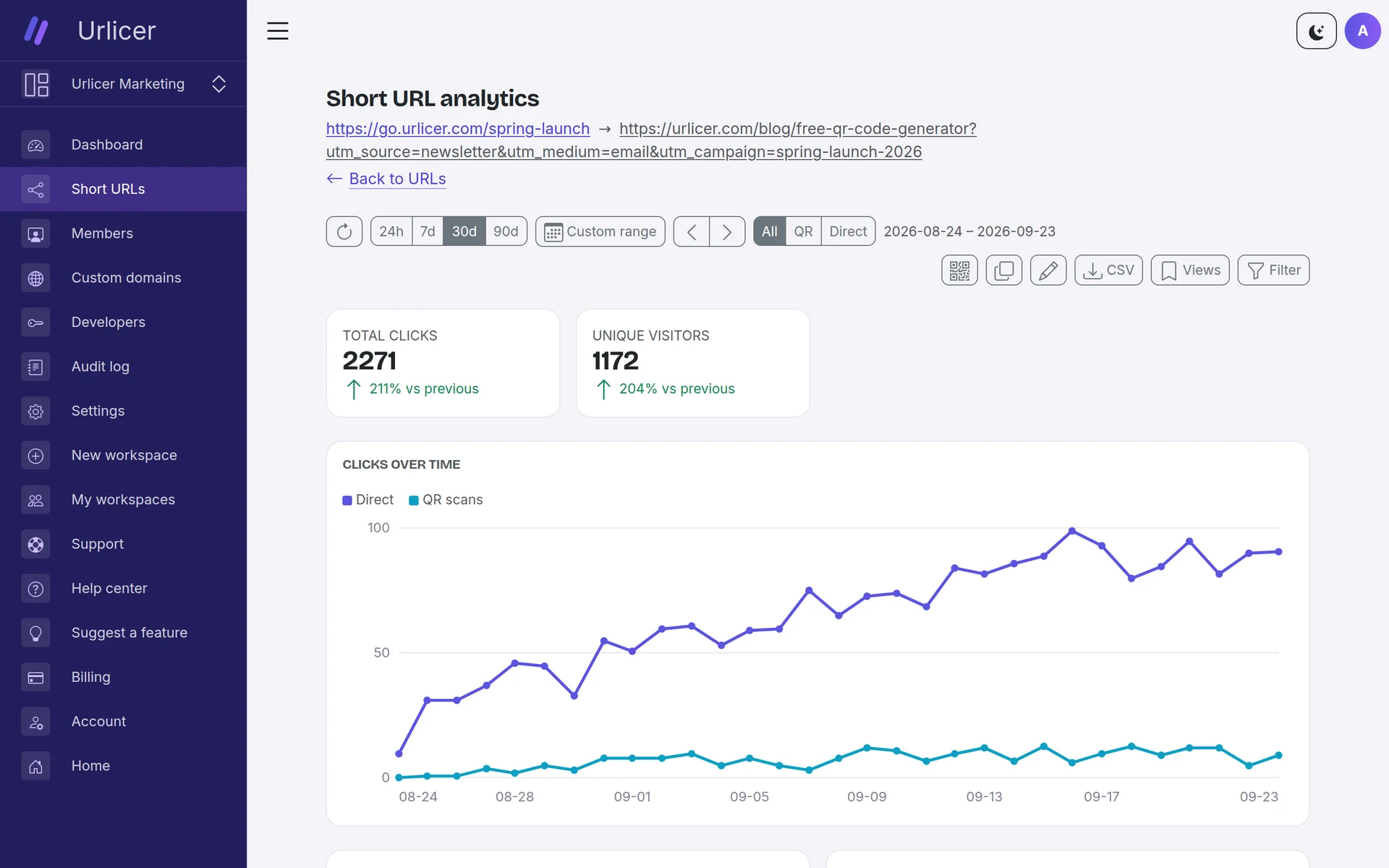Expand the Urlicer Marketing workspace switcher
This screenshot has width=1389, height=868.
tap(123, 84)
